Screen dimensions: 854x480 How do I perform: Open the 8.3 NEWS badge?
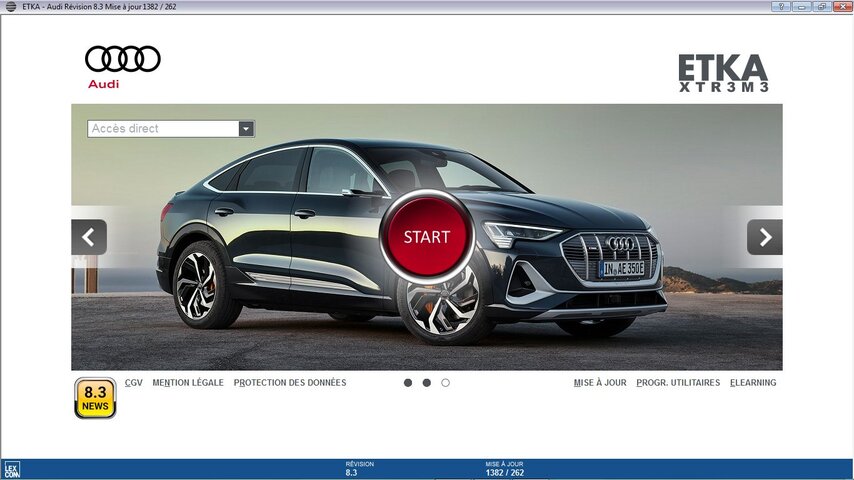[95, 398]
